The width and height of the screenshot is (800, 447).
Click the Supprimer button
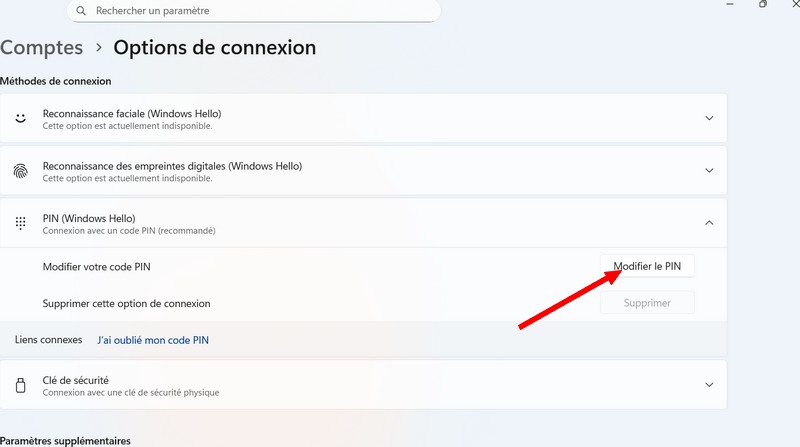coord(647,303)
